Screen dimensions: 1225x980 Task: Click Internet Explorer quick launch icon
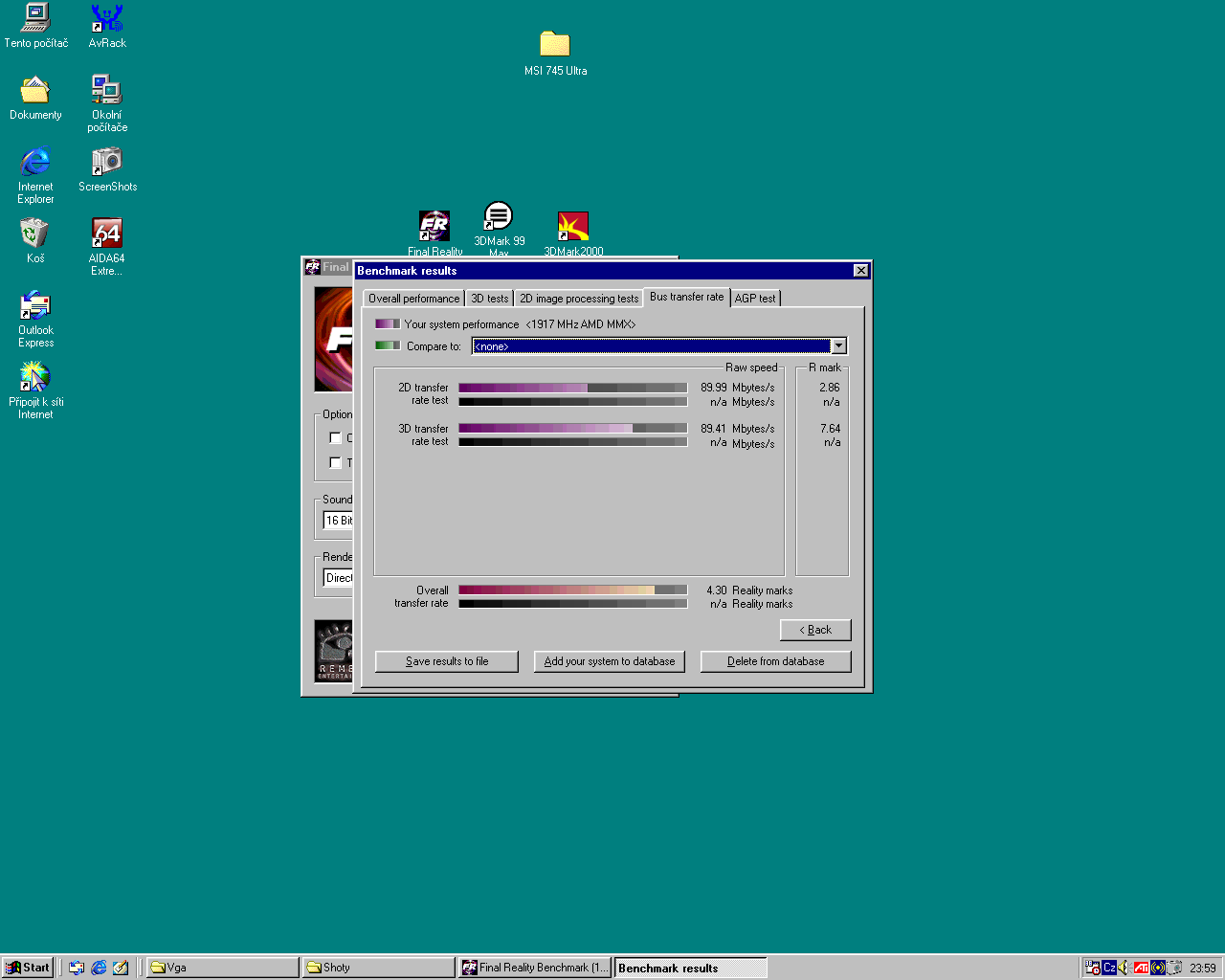99,968
